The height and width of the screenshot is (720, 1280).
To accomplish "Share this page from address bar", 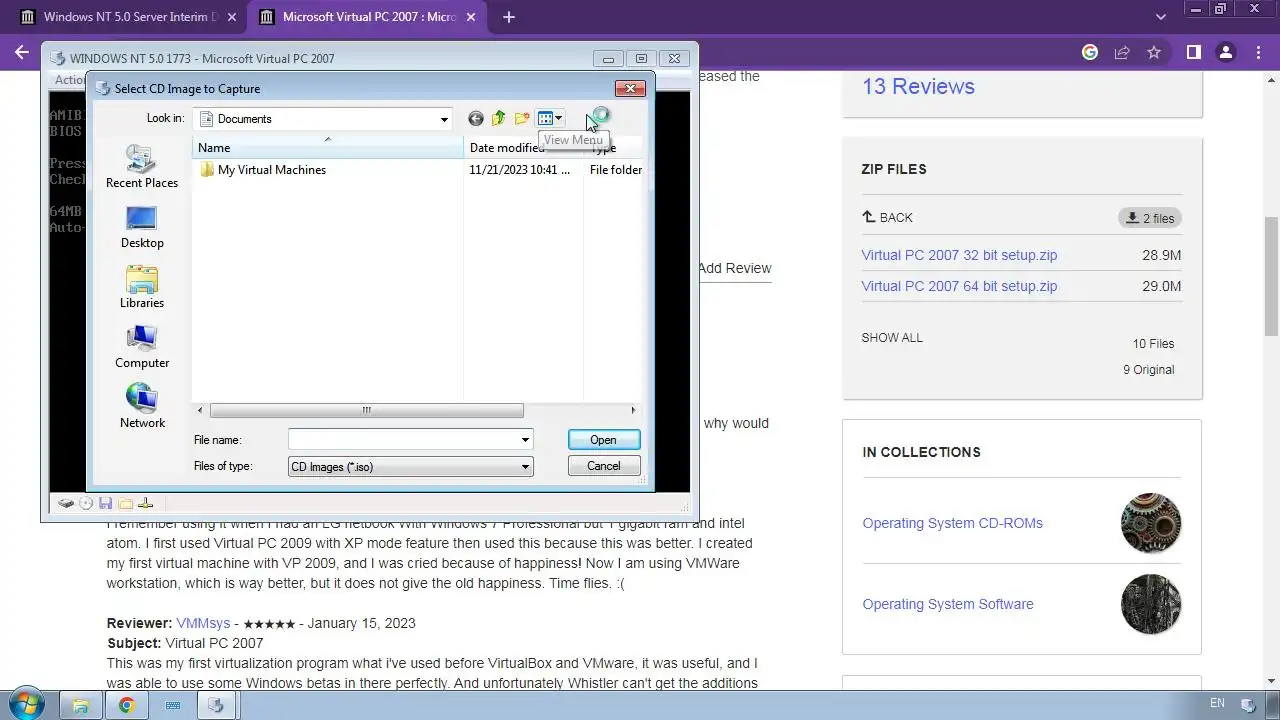I will tap(1122, 52).
